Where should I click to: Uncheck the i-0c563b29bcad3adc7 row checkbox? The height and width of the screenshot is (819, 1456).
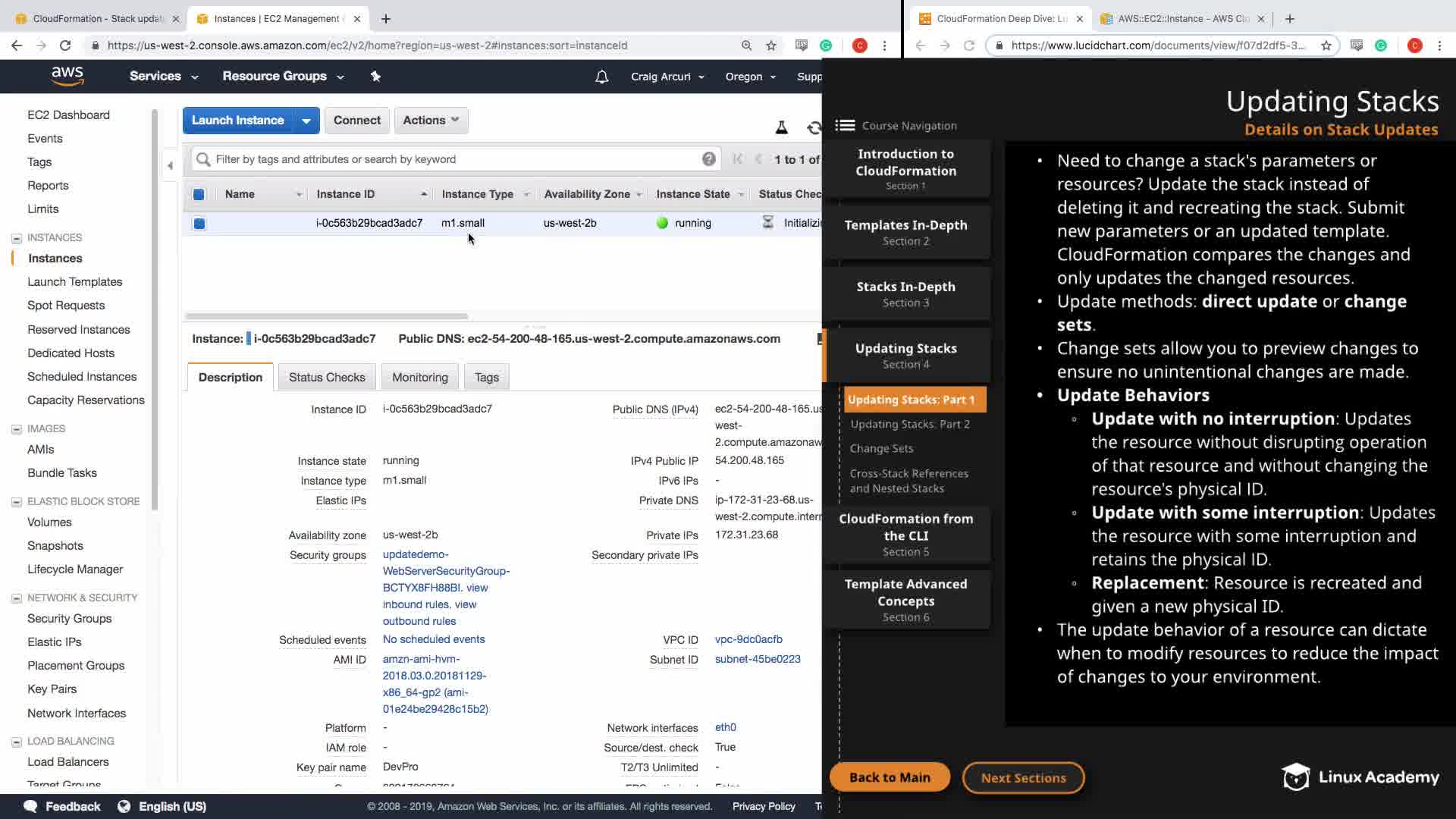tap(199, 224)
